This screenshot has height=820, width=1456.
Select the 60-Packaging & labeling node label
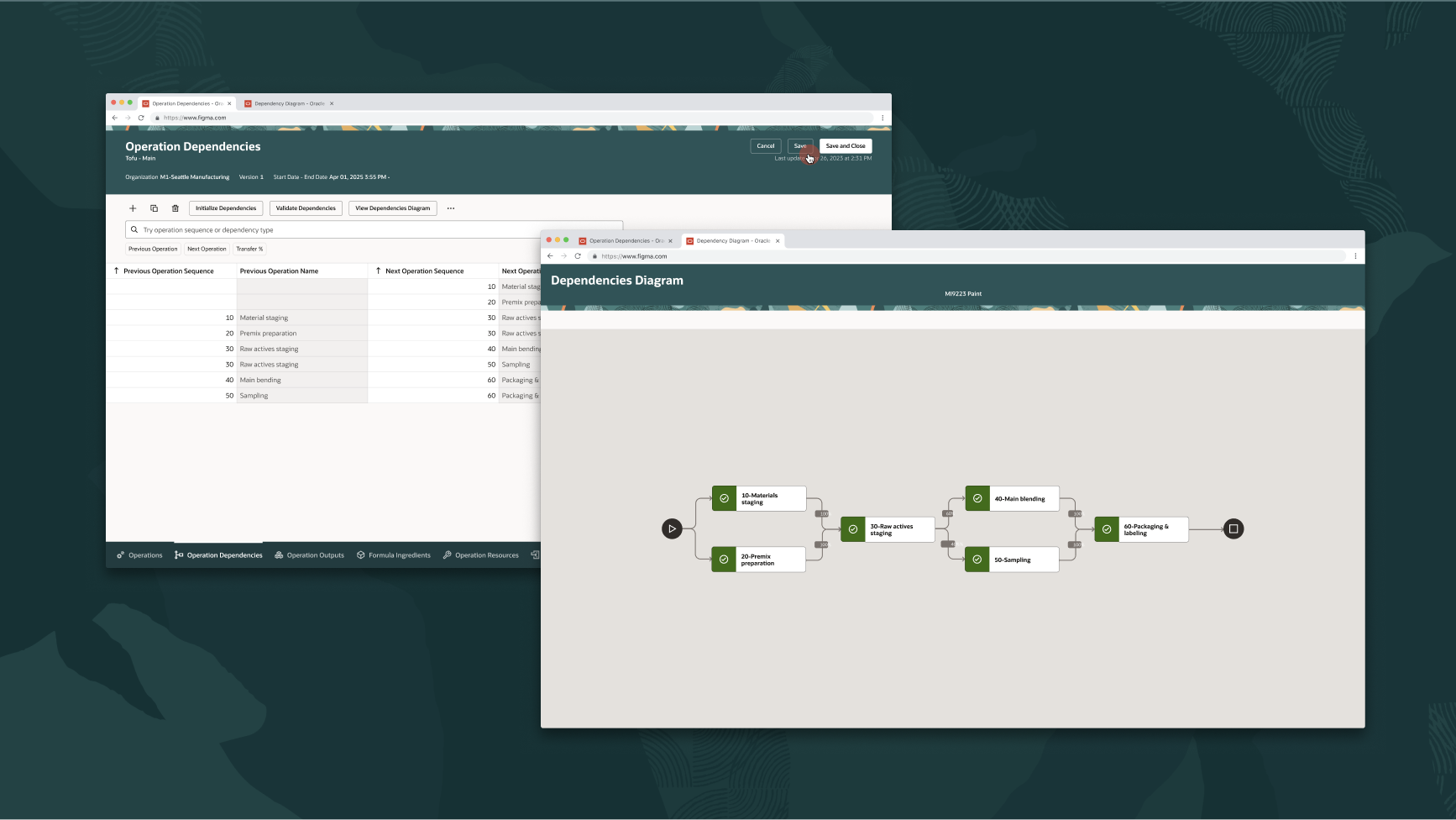(1146, 529)
